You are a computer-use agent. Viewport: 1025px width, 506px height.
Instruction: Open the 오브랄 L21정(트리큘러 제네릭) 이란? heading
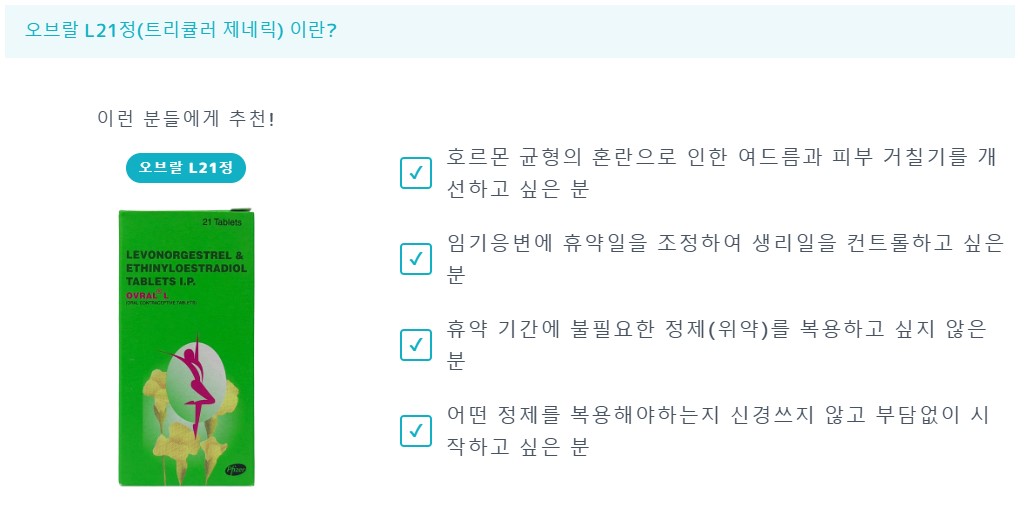click(181, 30)
